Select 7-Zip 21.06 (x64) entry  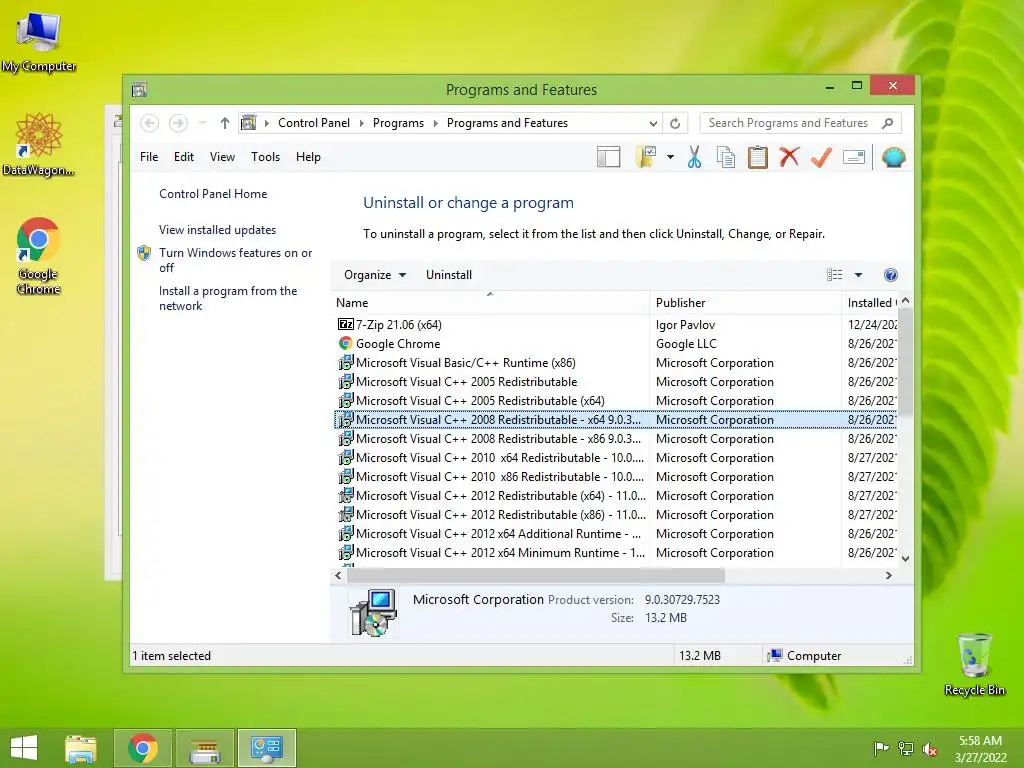click(x=615, y=325)
